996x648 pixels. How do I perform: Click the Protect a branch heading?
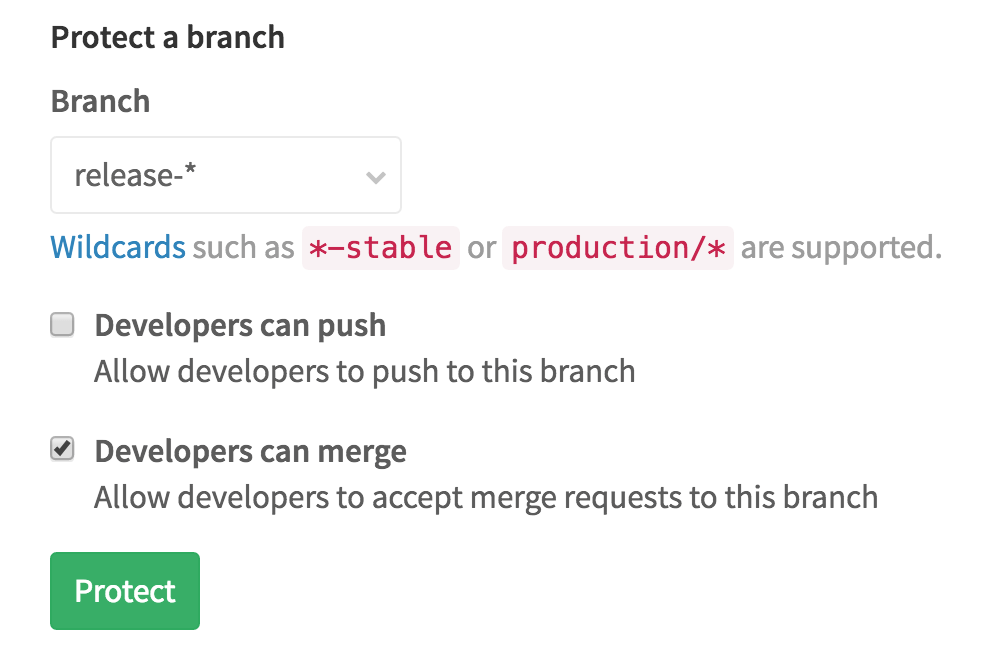(x=167, y=37)
